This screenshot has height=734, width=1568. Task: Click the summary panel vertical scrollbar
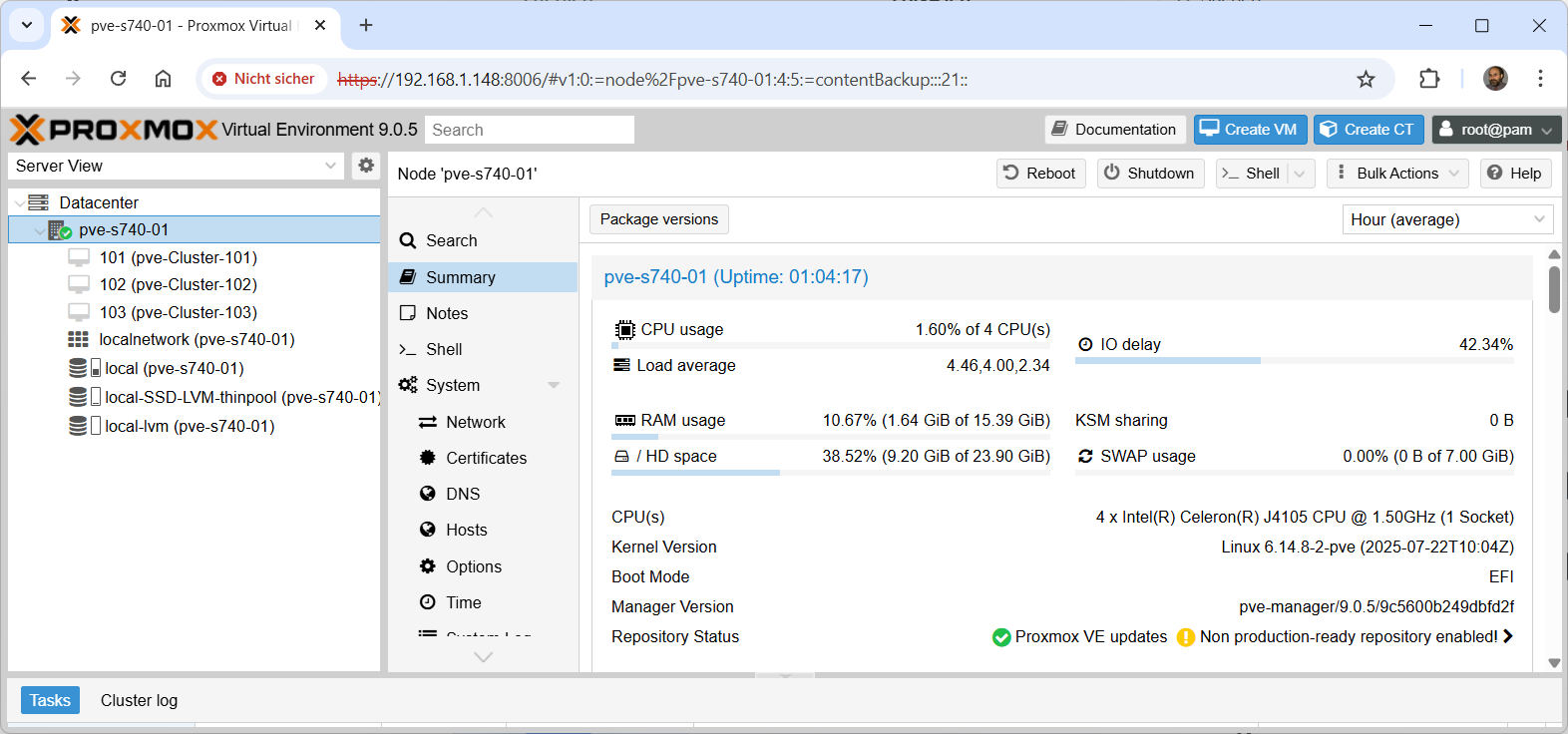pos(1553,291)
